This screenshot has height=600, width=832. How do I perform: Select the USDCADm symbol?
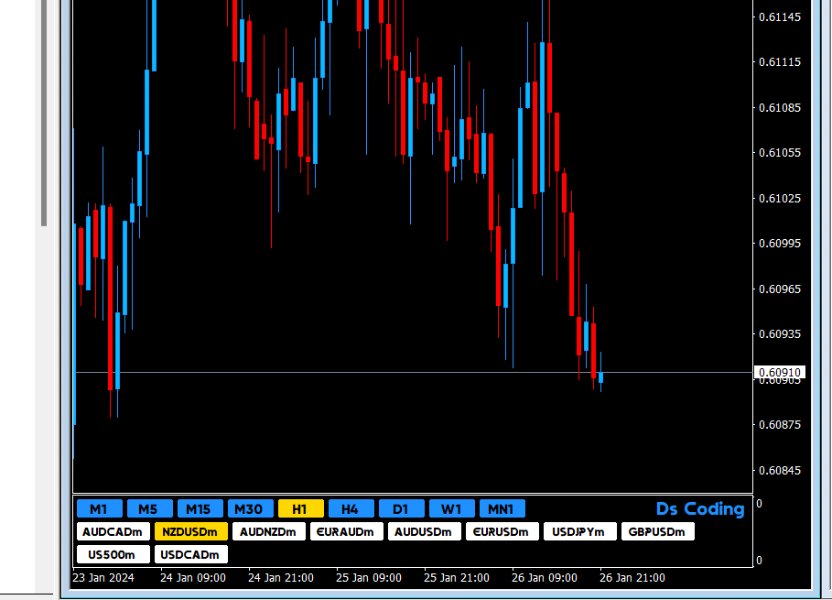click(x=191, y=554)
